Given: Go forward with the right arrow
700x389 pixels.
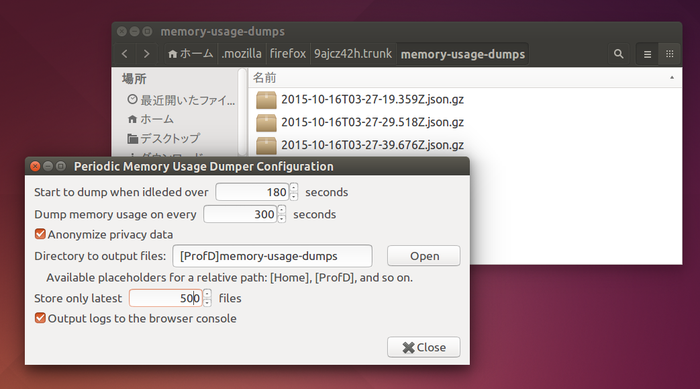Looking at the screenshot, I should (x=146, y=54).
